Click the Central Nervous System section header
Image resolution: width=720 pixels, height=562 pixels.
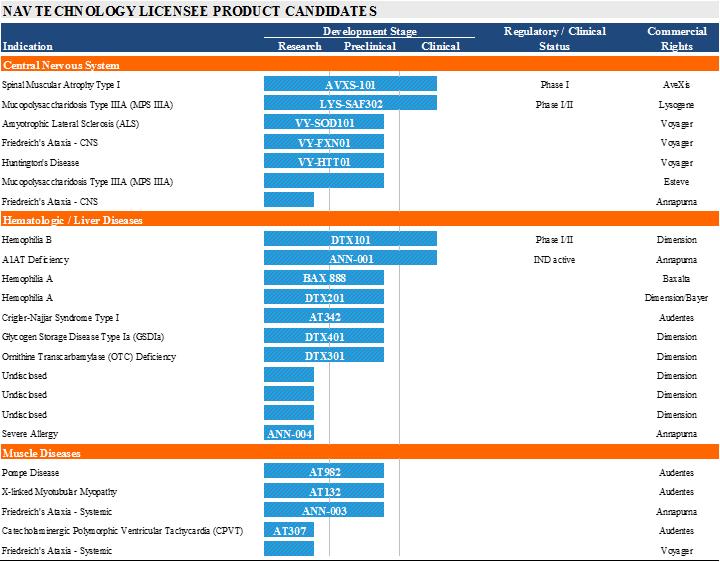click(x=60, y=65)
